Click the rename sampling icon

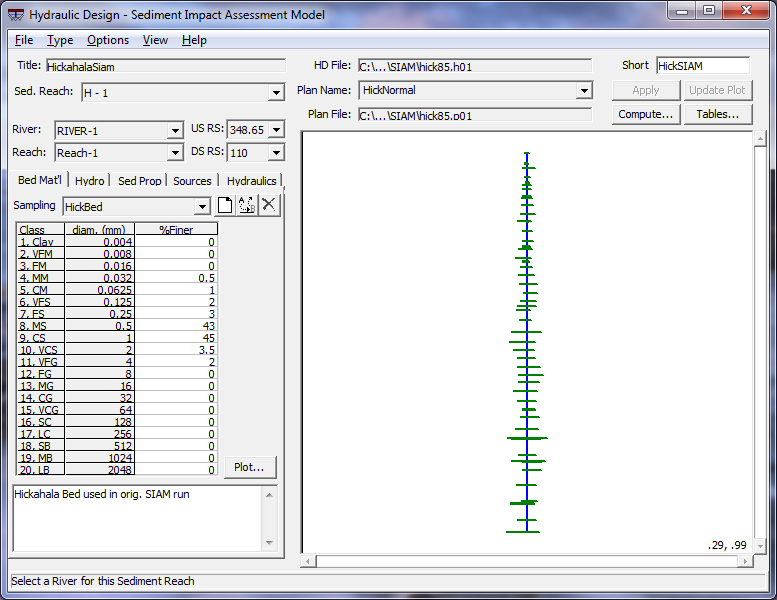coord(247,205)
